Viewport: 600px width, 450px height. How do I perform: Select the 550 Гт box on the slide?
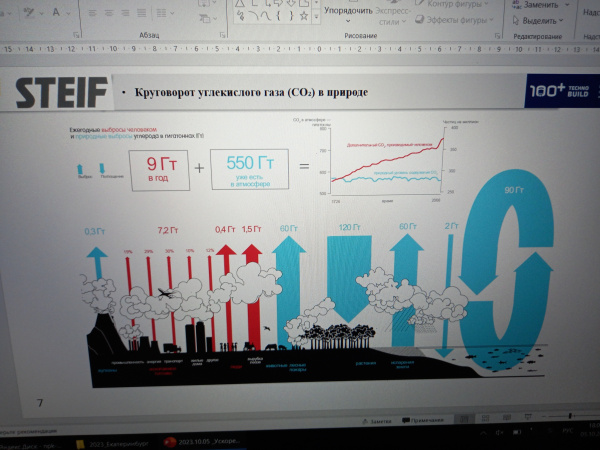click(x=249, y=169)
